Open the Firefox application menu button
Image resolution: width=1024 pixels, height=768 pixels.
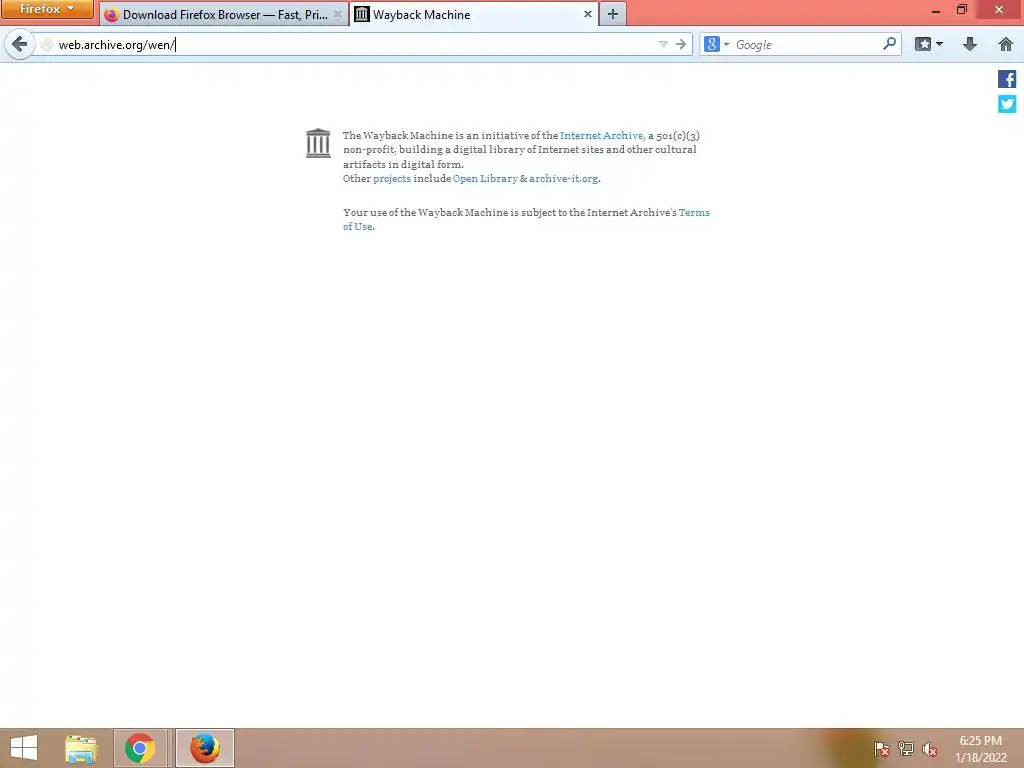click(x=47, y=9)
